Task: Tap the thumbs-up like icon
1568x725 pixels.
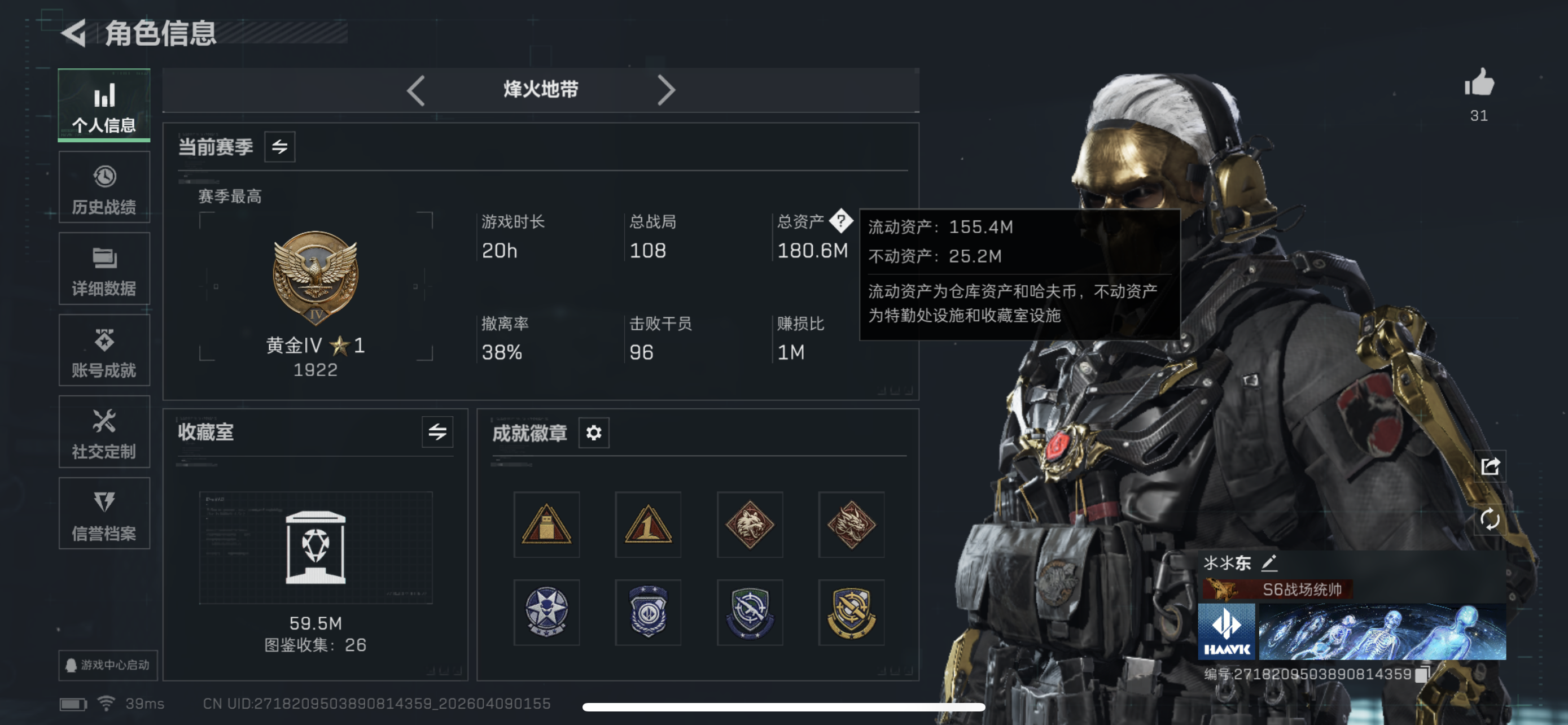Action: coord(1478,82)
